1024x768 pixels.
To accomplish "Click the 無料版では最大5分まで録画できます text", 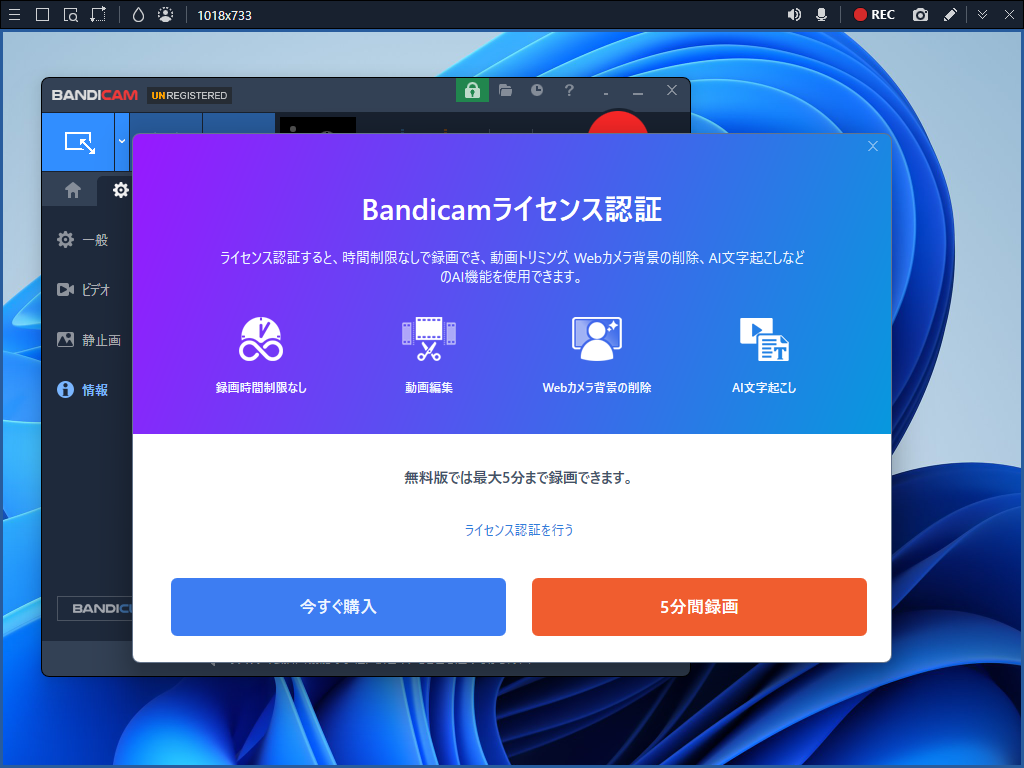I will click(519, 478).
